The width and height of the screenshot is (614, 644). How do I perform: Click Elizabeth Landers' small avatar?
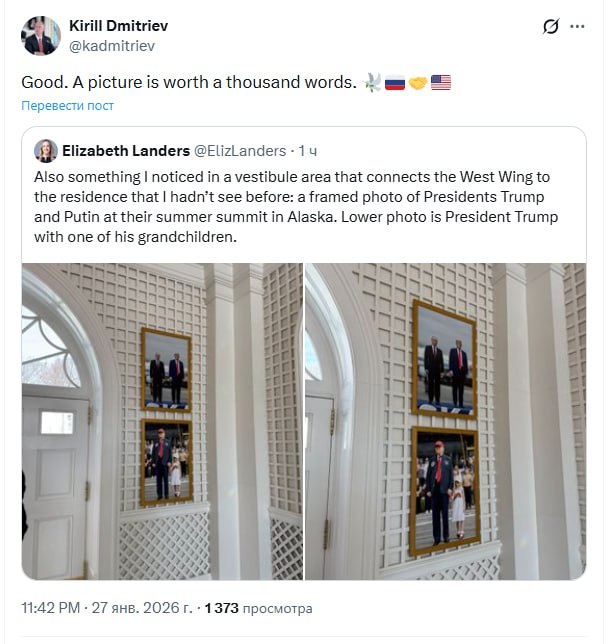pos(46,151)
